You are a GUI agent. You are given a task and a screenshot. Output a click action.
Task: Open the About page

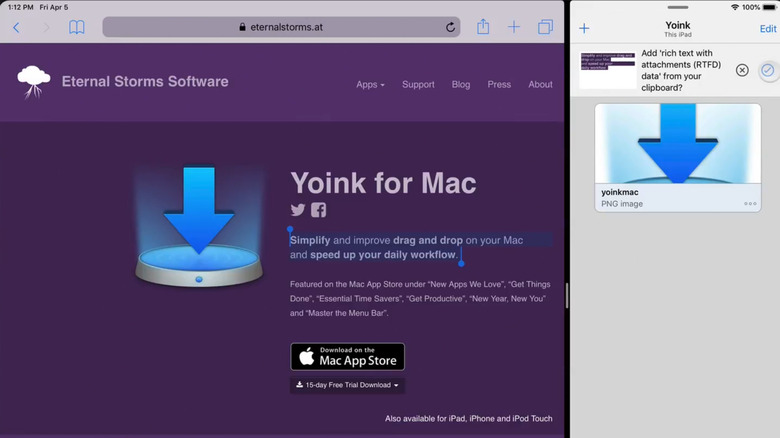540,85
